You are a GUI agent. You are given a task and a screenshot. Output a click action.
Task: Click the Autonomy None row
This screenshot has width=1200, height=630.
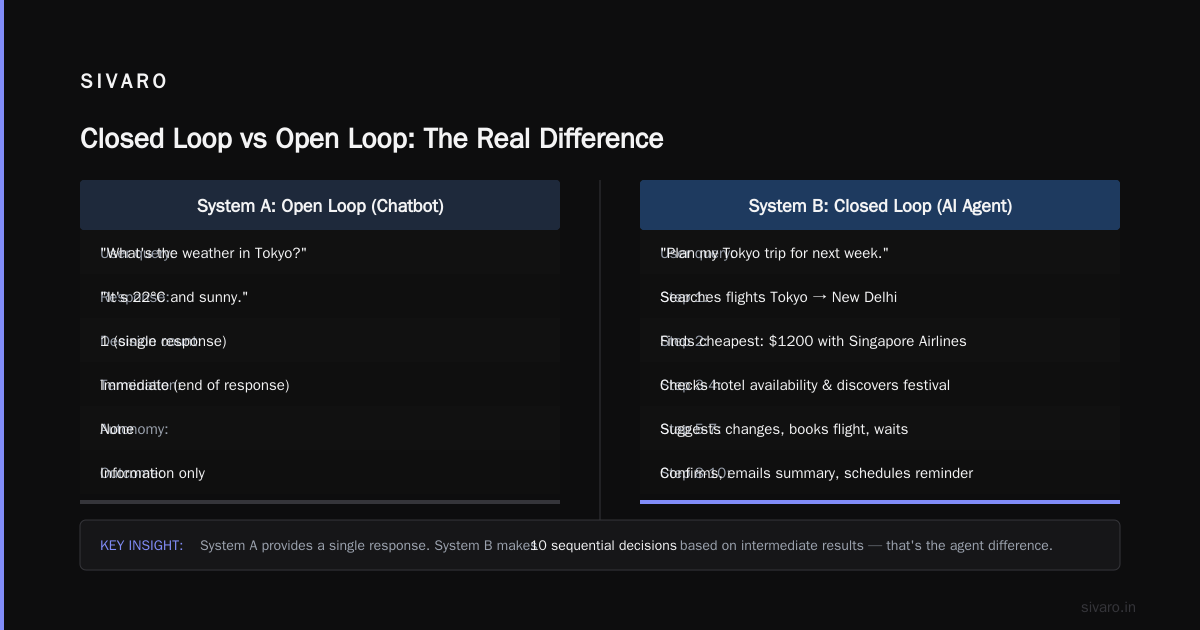pyautogui.click(x=320, y=429)
